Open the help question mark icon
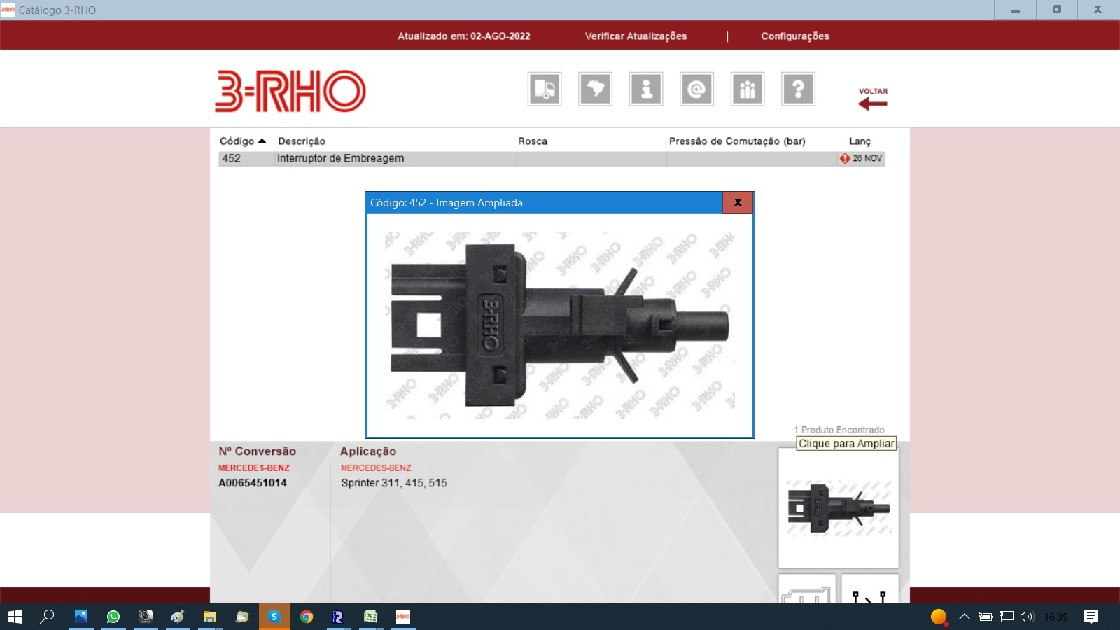Screen dimensions: 1120x630 pos(797,89)
